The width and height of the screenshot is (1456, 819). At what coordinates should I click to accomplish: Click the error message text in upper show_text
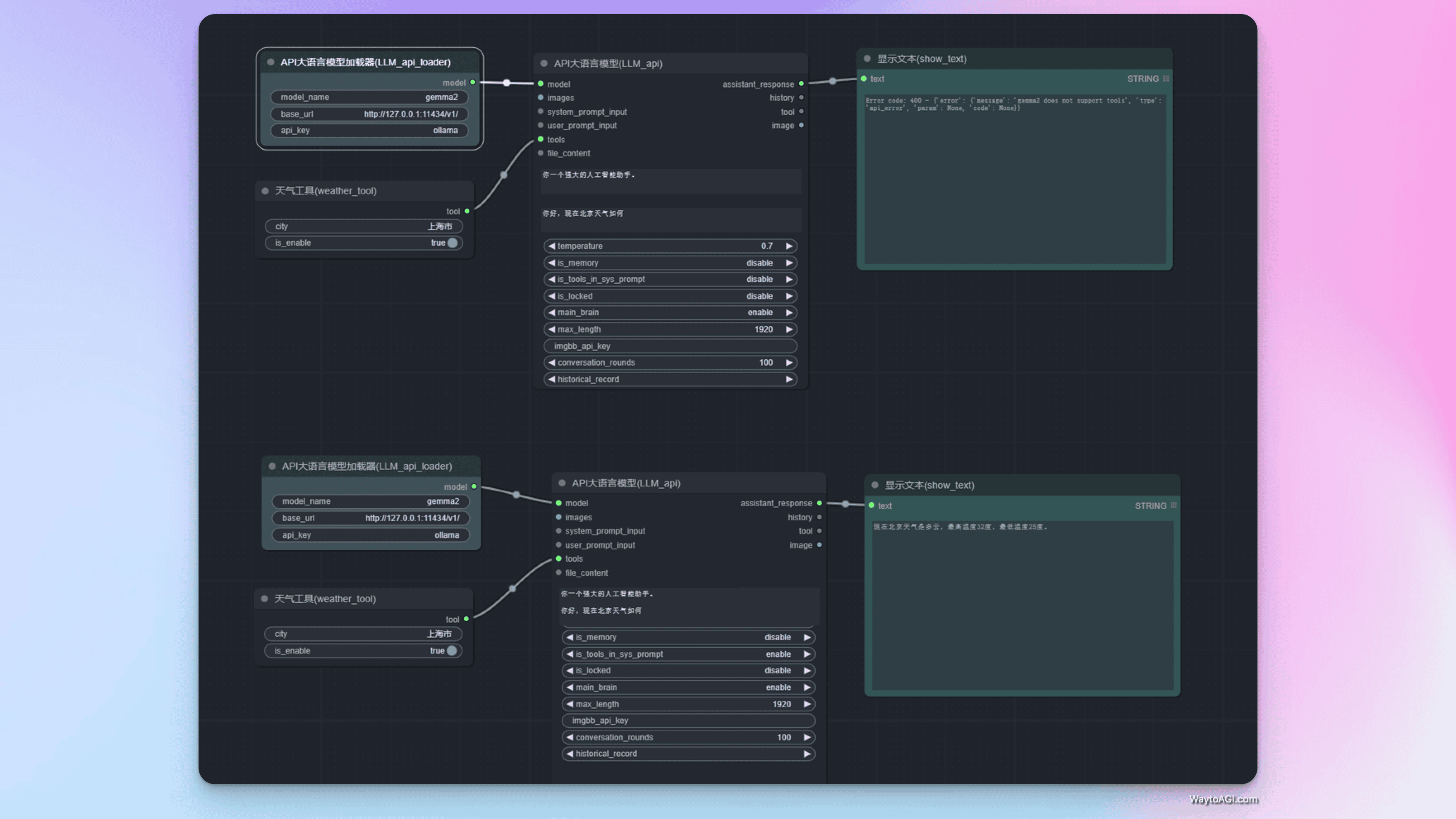(x=1013, y=104)
